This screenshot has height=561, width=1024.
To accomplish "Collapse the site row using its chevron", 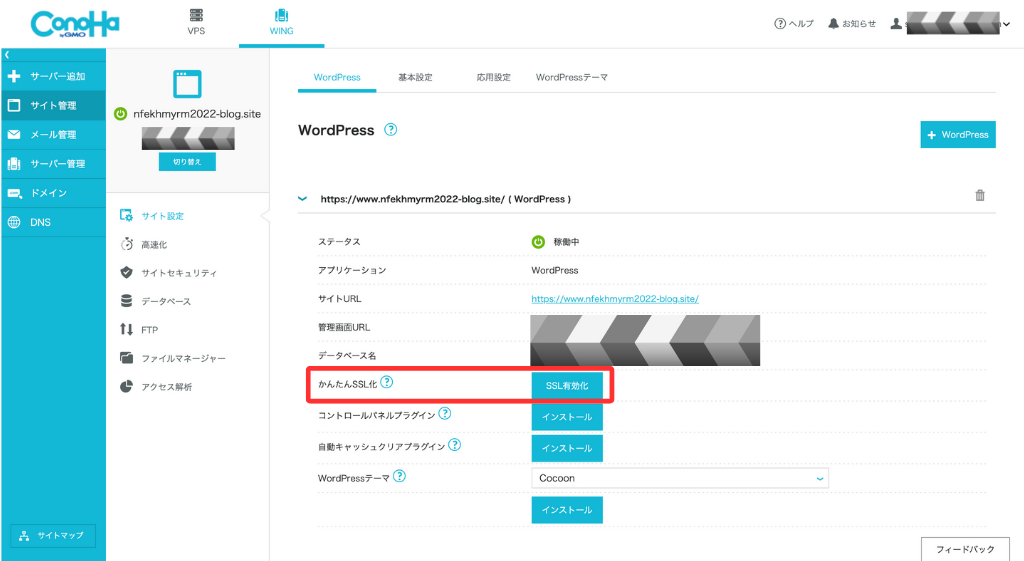I will (x=302, y=199).
